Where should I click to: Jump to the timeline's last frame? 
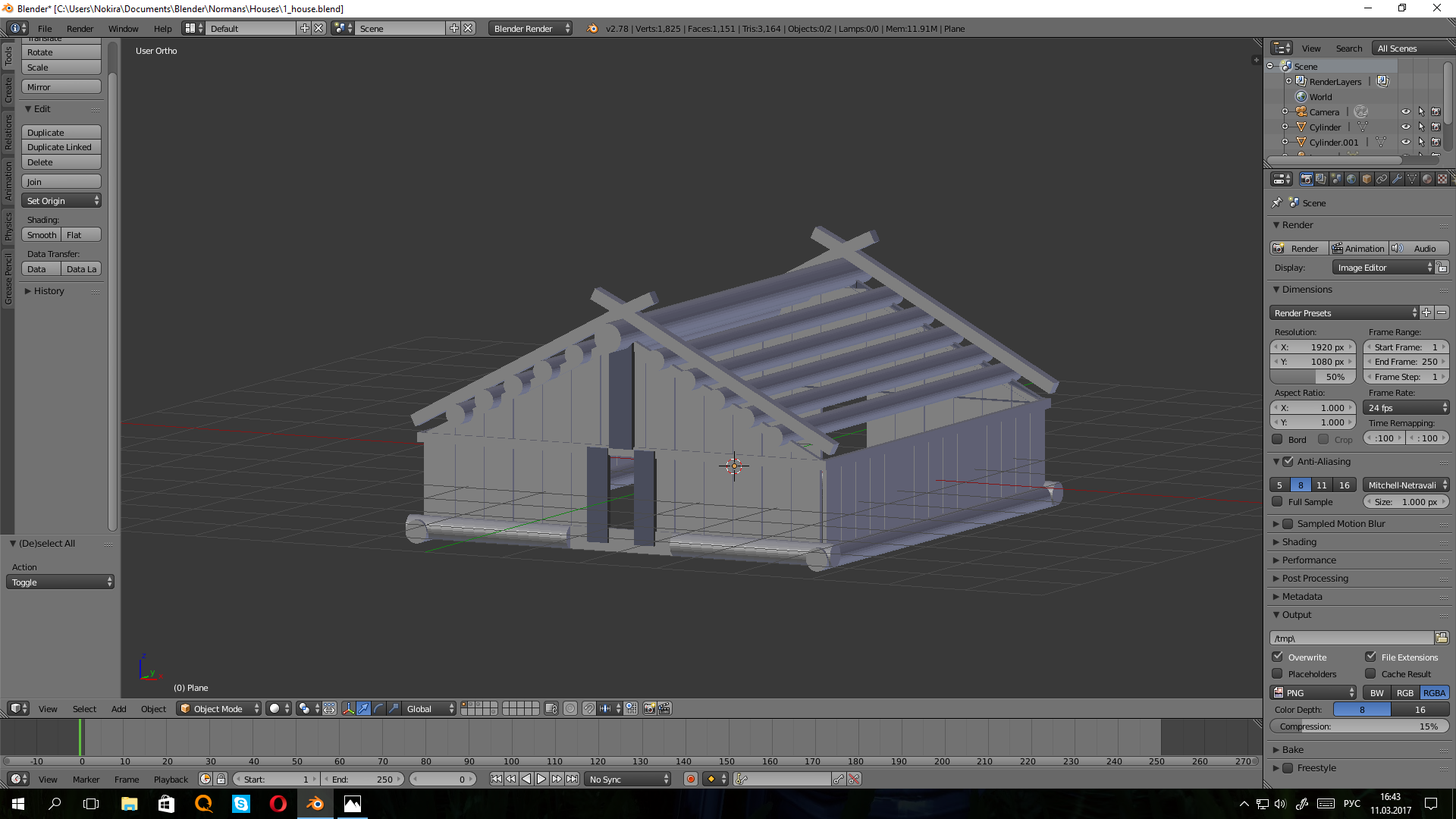(572, 779)
